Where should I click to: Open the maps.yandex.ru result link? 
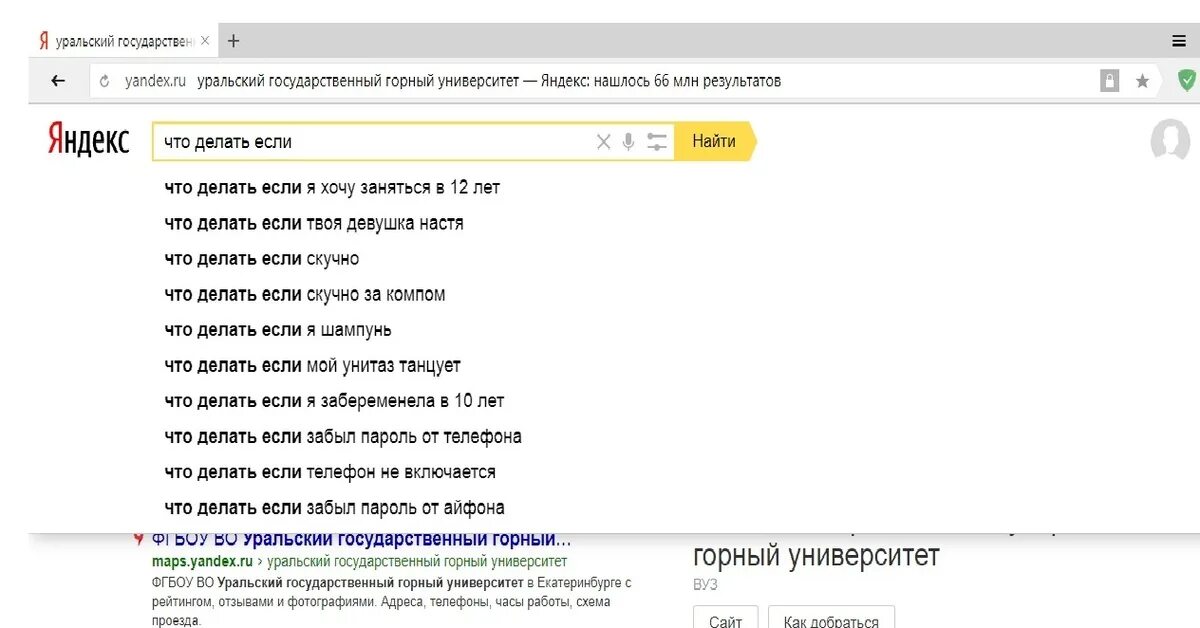pyautogui.click(x=202, y=562)
